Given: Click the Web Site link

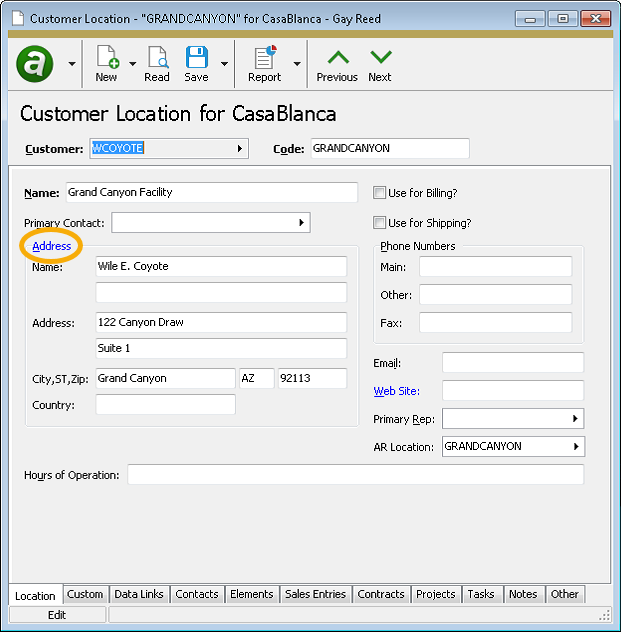Looking at the screenshot, I should tap(396, 391).
